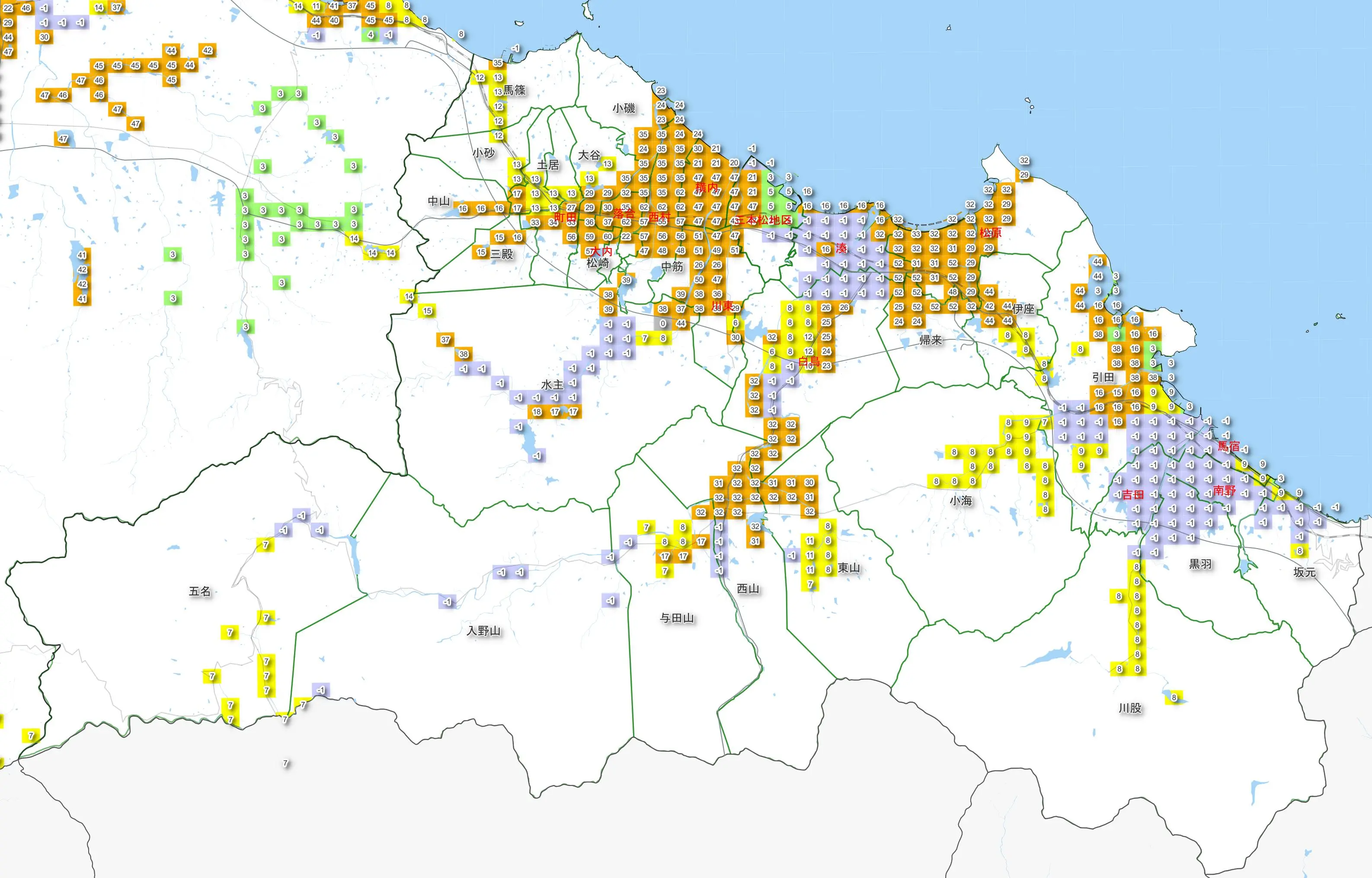Click the orange cell numbered 20
The image size is (1372, 878).
(x=734, y=163)
